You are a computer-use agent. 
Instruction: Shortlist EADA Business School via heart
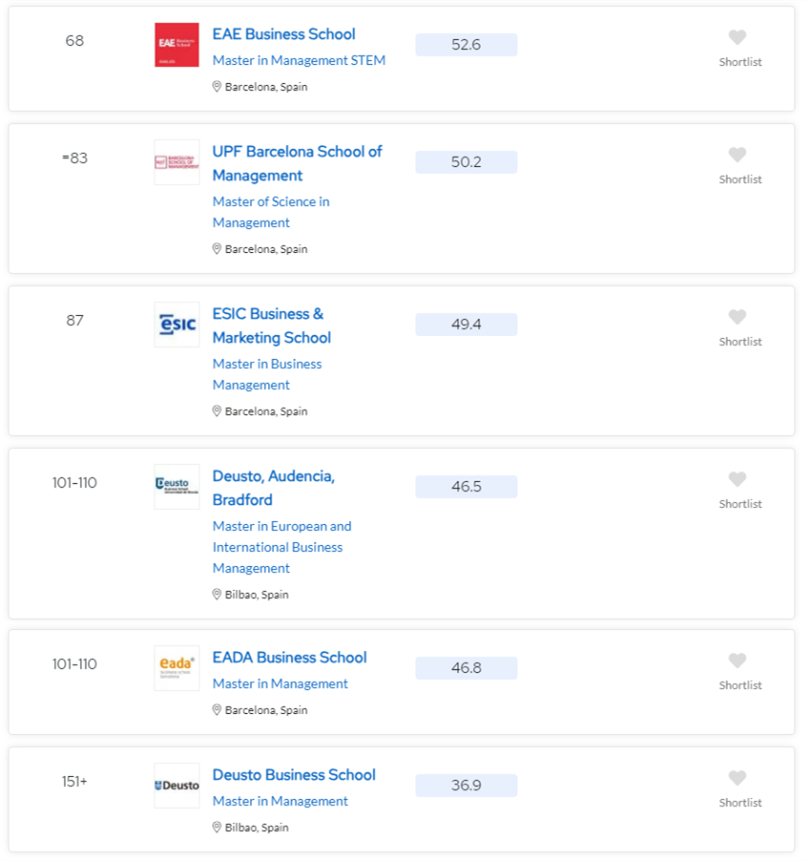(x=737, y=661)
